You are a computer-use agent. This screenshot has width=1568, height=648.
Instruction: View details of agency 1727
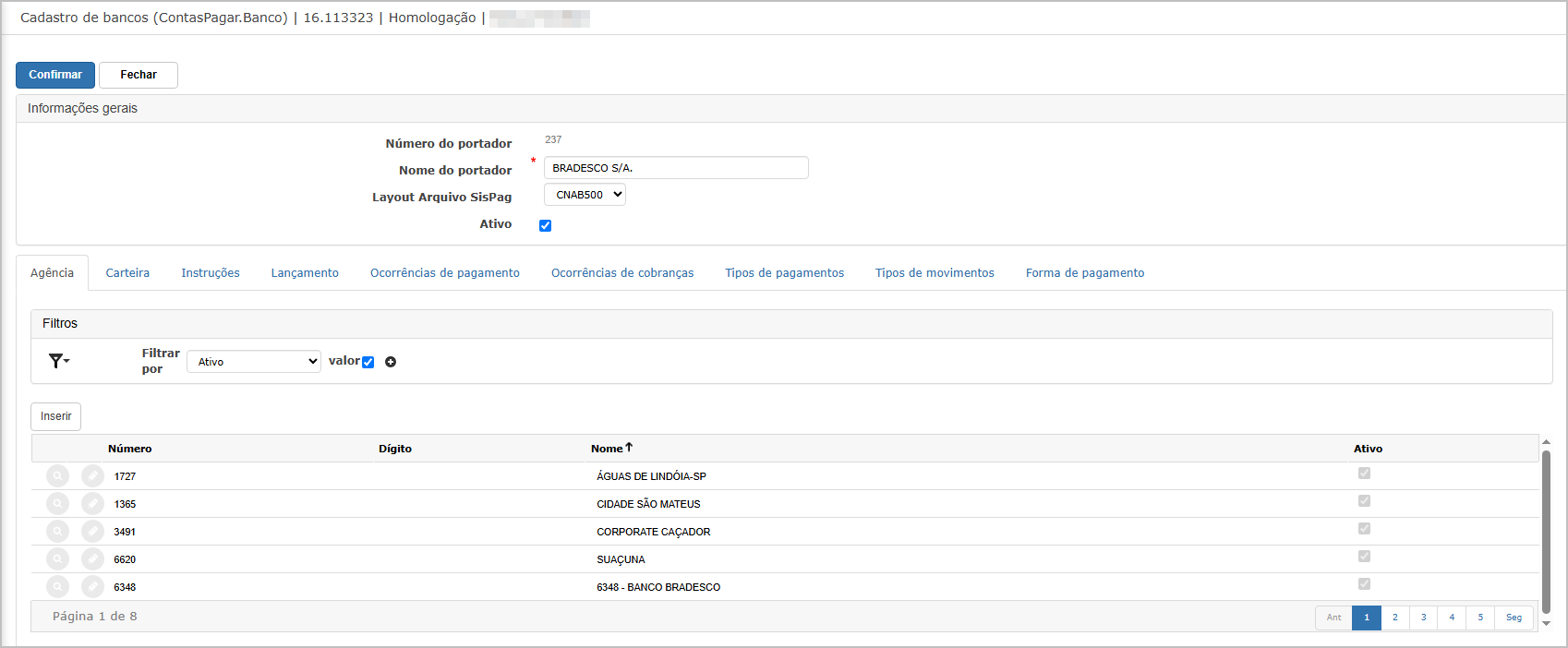(57, 476)
